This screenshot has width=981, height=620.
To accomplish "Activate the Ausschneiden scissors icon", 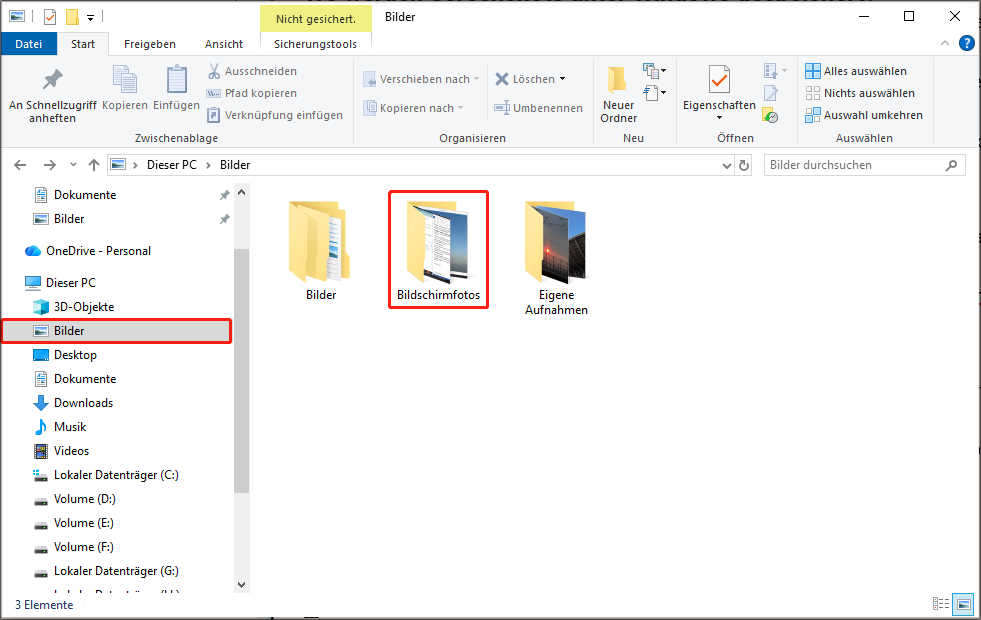I will (215, 71).
